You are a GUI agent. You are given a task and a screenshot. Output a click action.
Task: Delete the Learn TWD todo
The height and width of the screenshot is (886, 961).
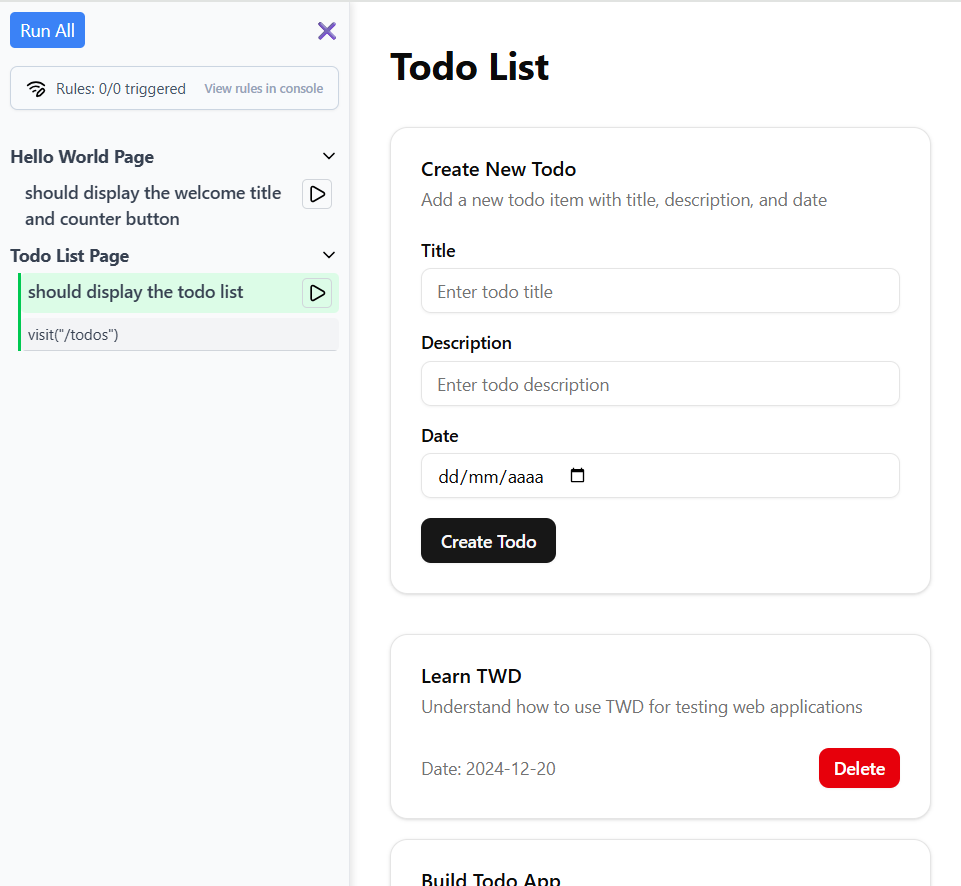point(858,768)
